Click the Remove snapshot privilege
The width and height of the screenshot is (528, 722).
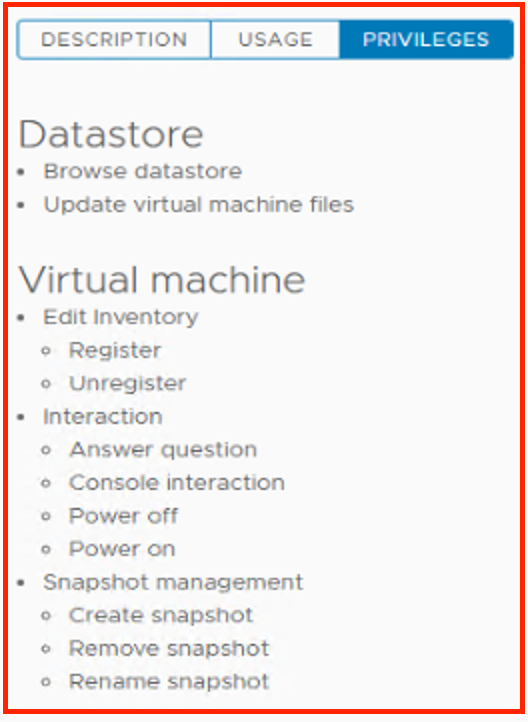click(169, 649)
